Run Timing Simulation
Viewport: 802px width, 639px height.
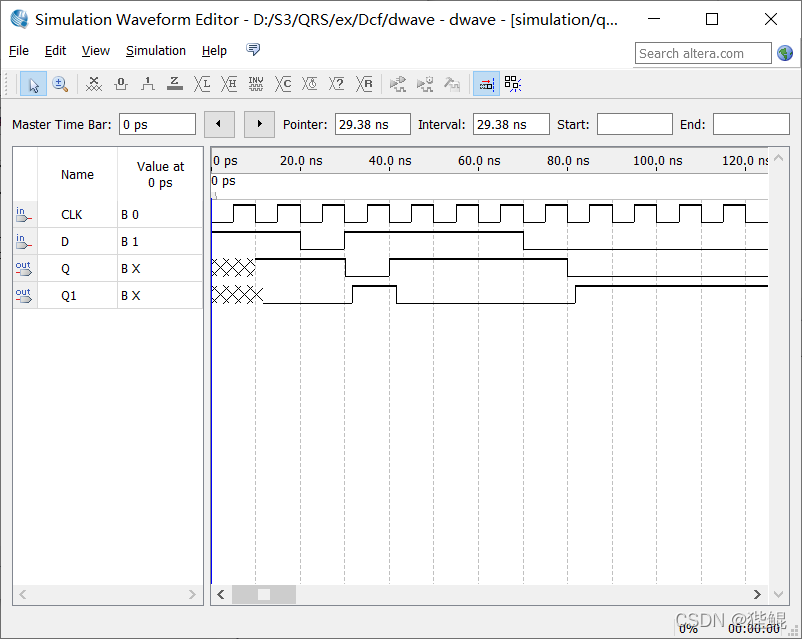[x=425, y=84]
